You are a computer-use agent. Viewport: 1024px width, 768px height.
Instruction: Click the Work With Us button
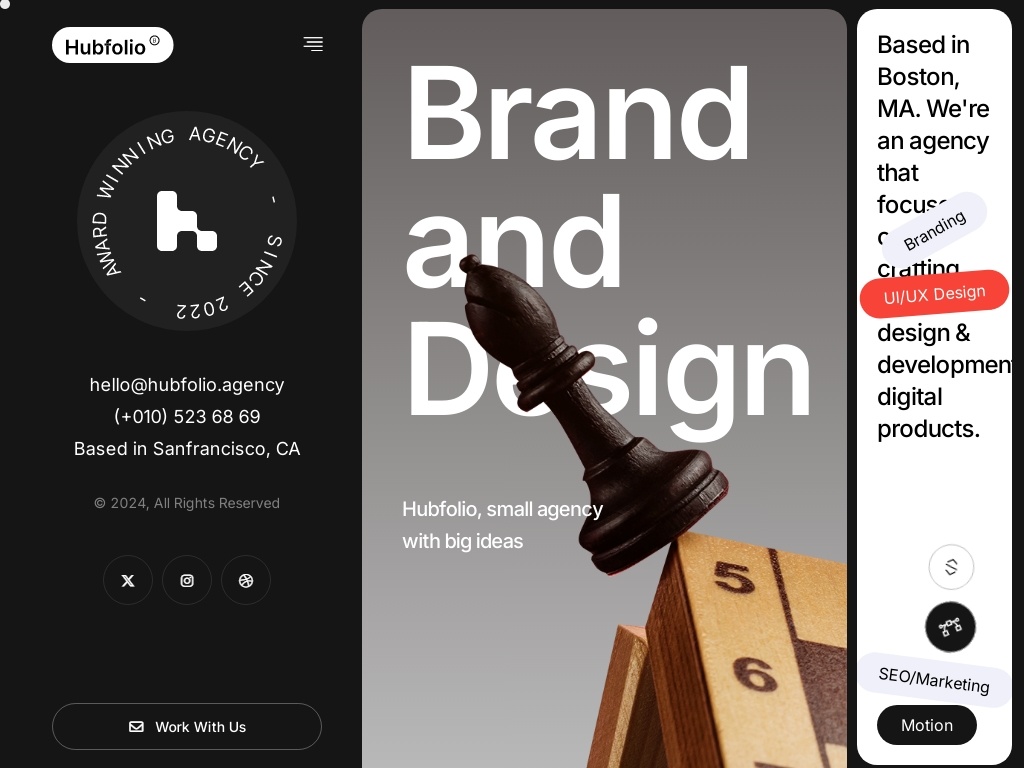click(x=187, y=726)
